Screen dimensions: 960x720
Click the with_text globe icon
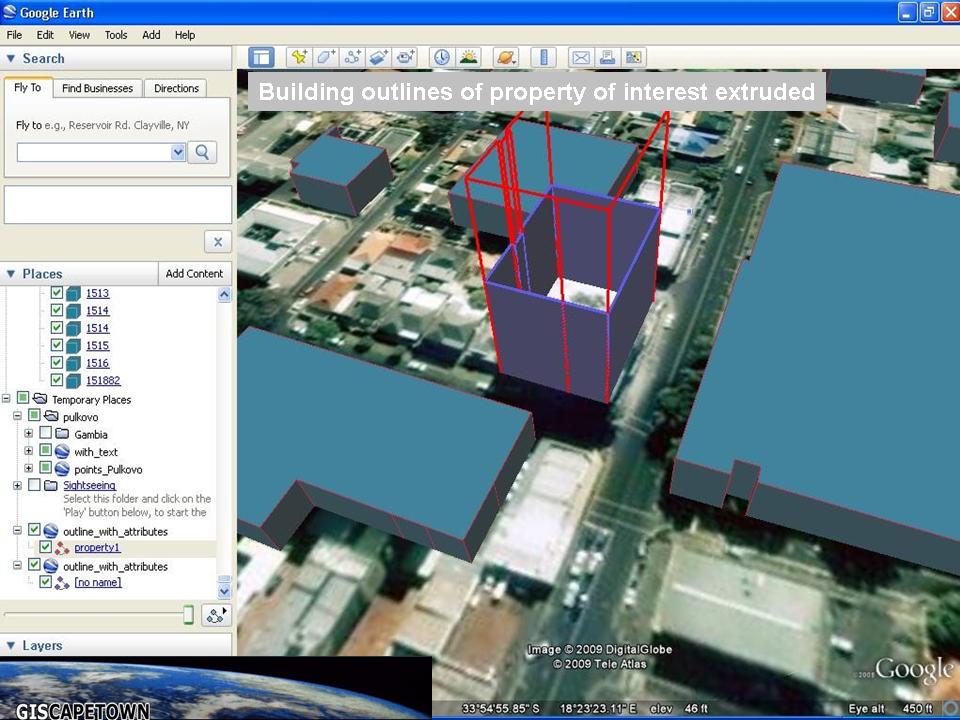pyautogui.click(x=62, y=452)
